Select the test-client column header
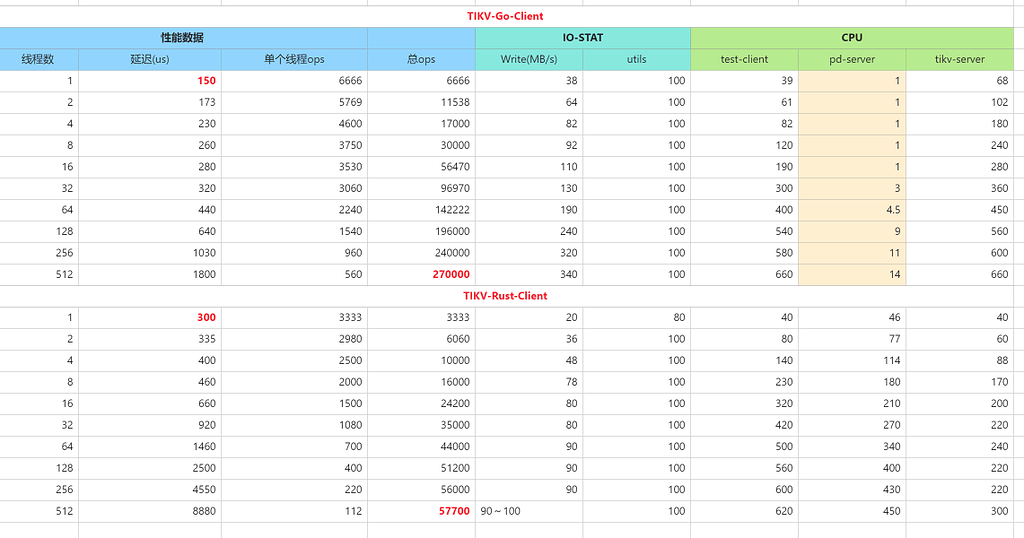1024x538 pixels. click(x=744, y=59)
